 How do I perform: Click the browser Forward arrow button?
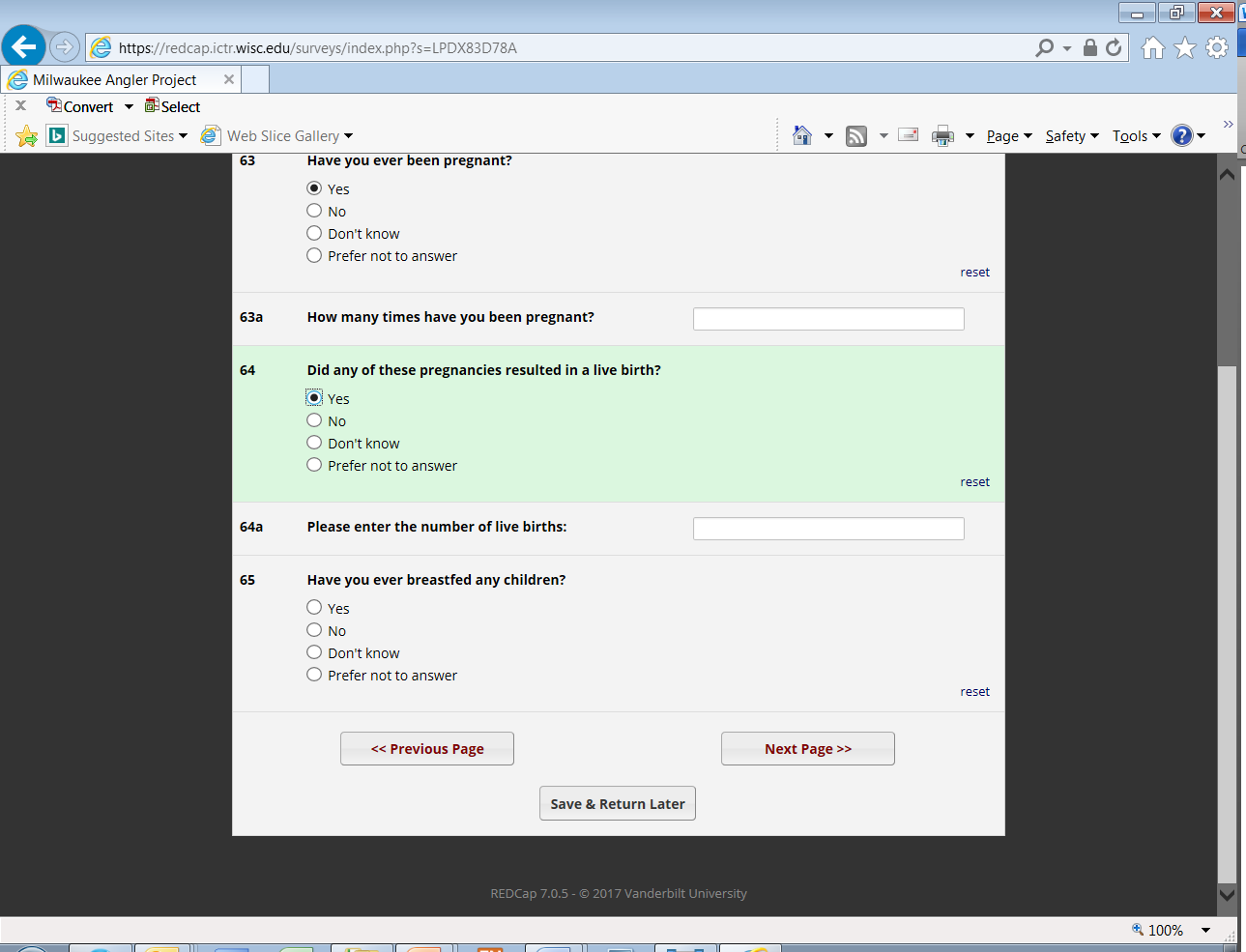click(64, 46)
